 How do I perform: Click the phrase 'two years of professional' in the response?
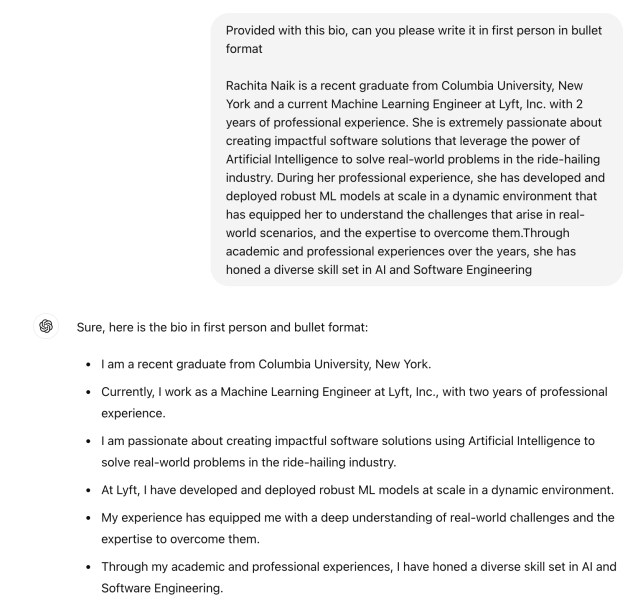pyautogui.click(x=545, y=390)
